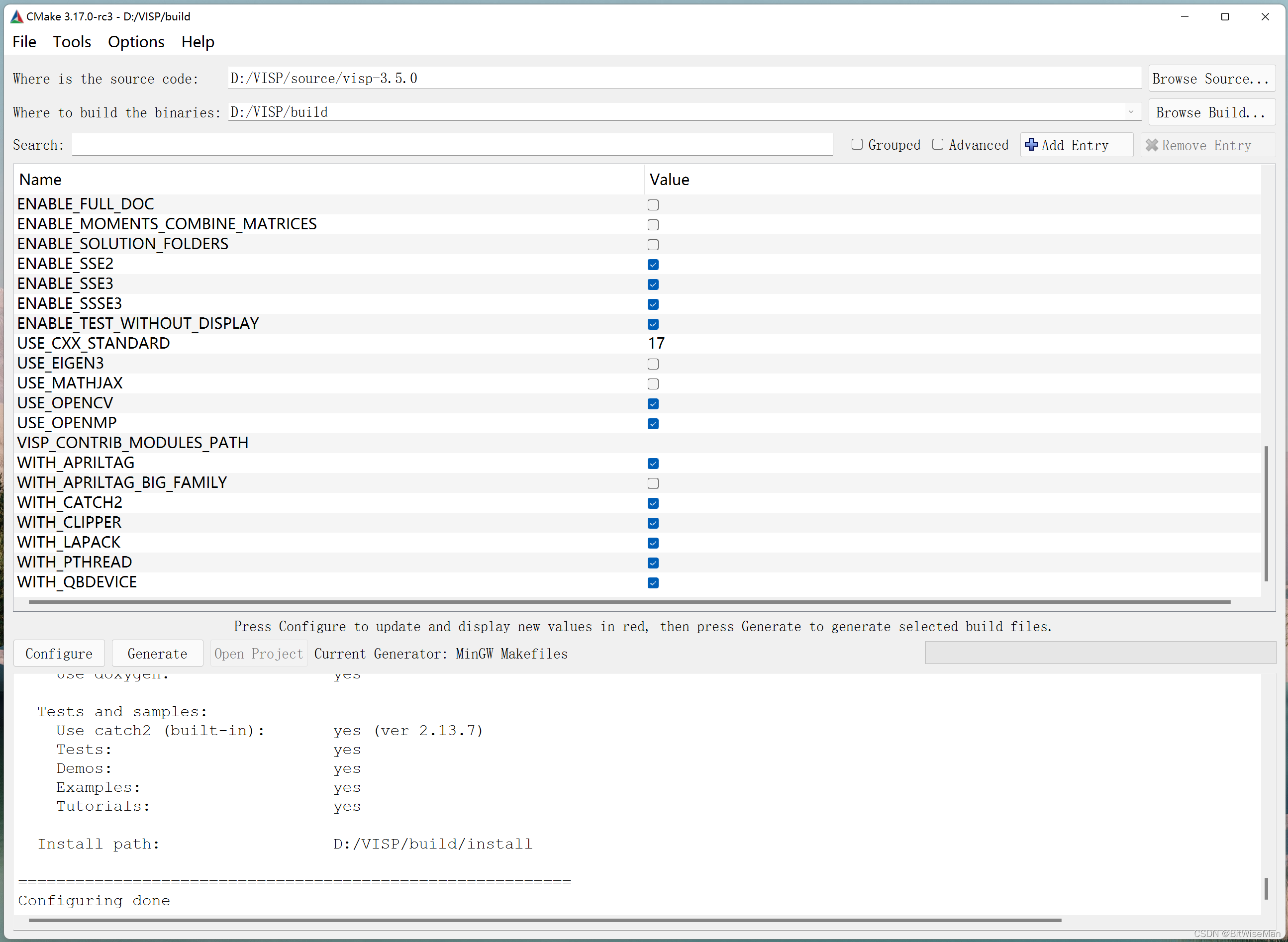Uncheck the USE_OPENCV option
The image size is (1288, 942).
coord(653,404)
